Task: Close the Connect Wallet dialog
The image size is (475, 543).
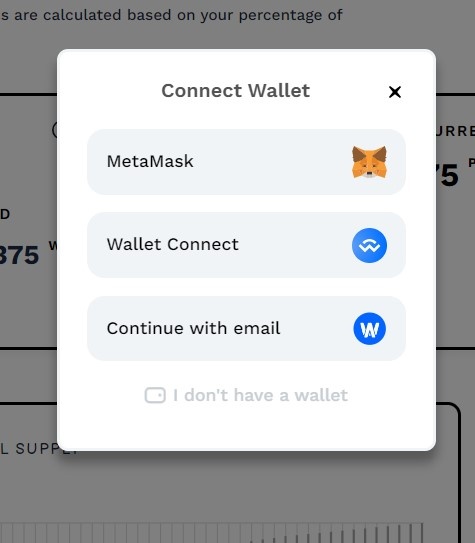Action: point(395,92)
